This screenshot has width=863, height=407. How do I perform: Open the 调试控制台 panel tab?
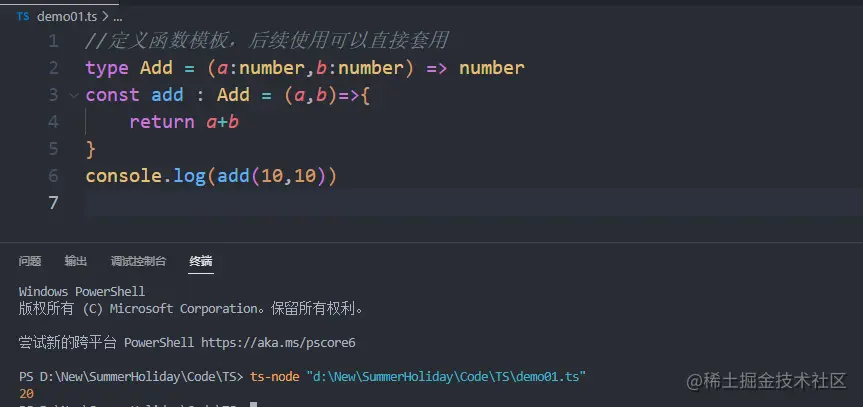(x=138, y=261)
